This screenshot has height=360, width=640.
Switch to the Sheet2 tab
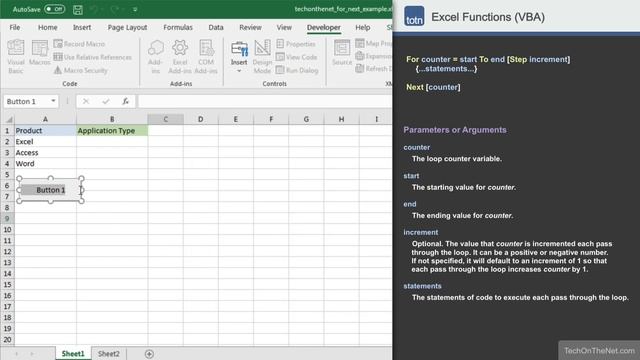point(109,354)
